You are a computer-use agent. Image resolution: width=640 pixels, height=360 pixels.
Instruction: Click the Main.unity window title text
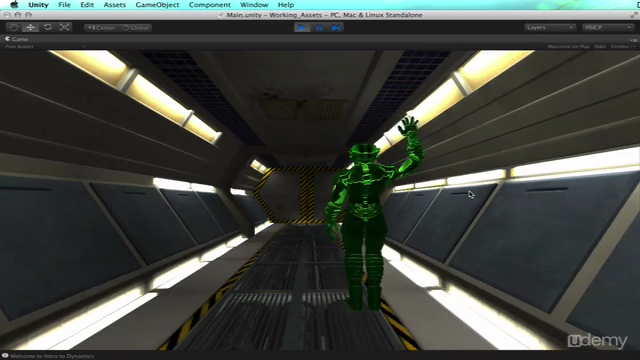pyautogui.click(x=324, y=15)
